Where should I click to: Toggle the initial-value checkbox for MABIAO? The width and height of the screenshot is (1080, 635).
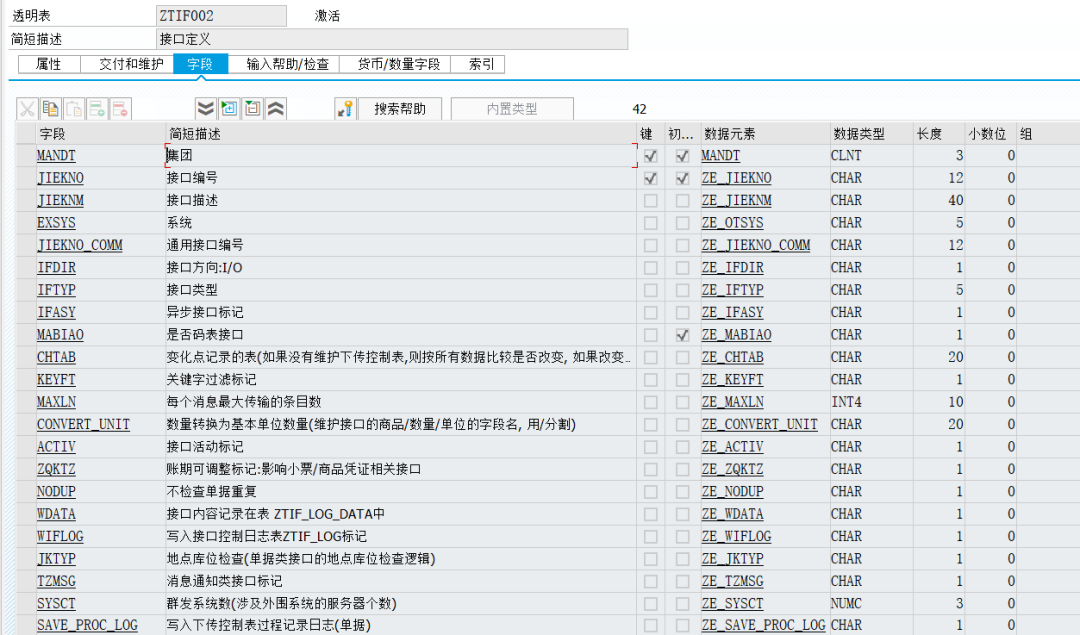pyautogui.click(x=682, y=335)
